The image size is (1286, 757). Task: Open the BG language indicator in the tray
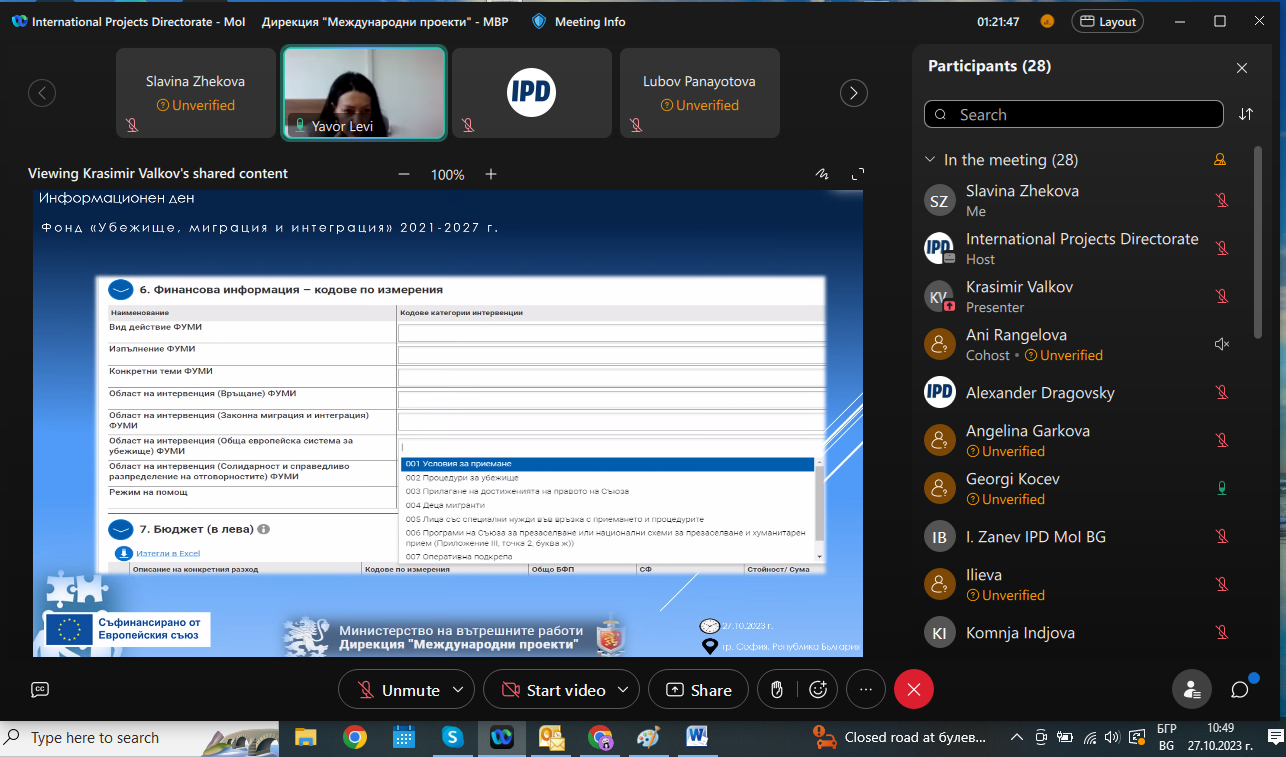pyautogui.click(x=1166, y=737)
